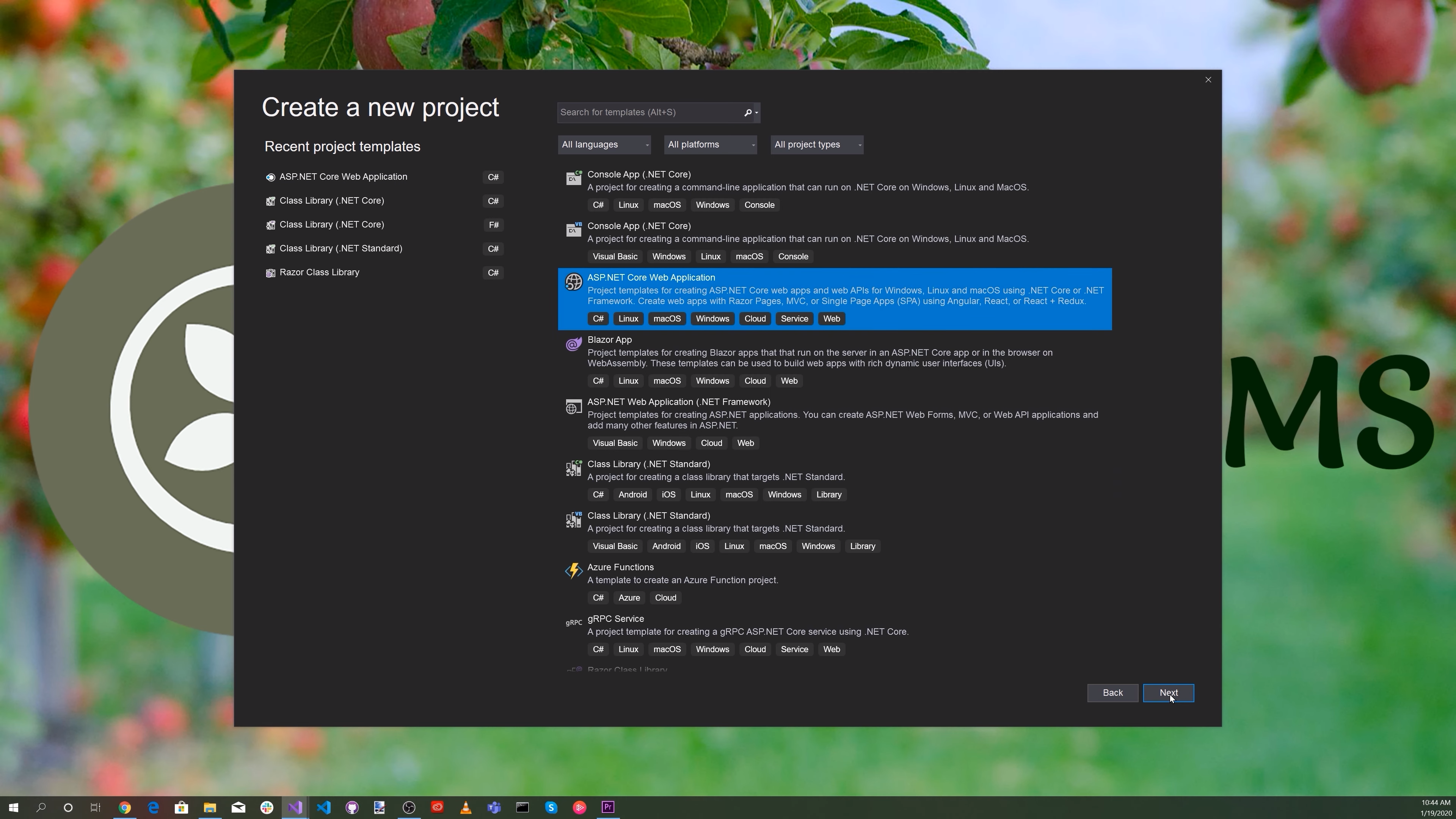Click the Console tag on C# Console App
Viewport: 1456px width, 819px height.
(759, 205)
